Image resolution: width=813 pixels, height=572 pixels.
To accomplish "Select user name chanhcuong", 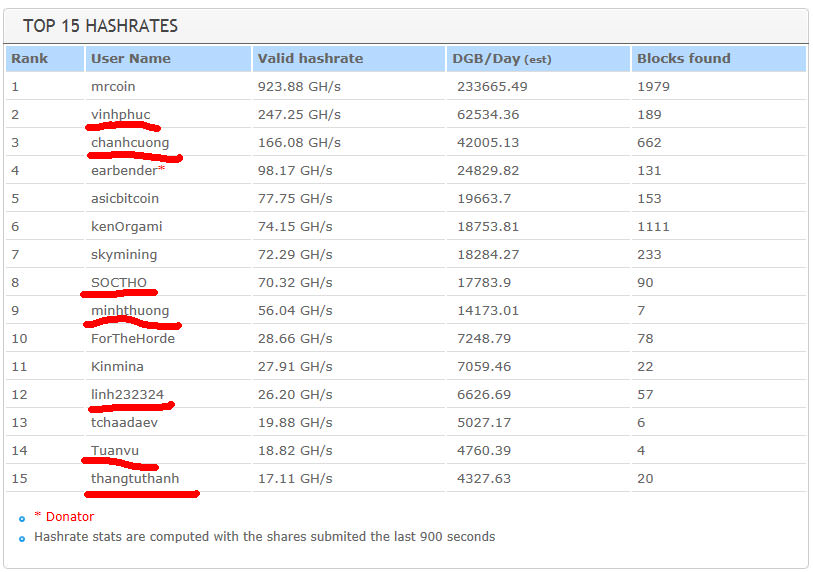I will coord(130,143).
